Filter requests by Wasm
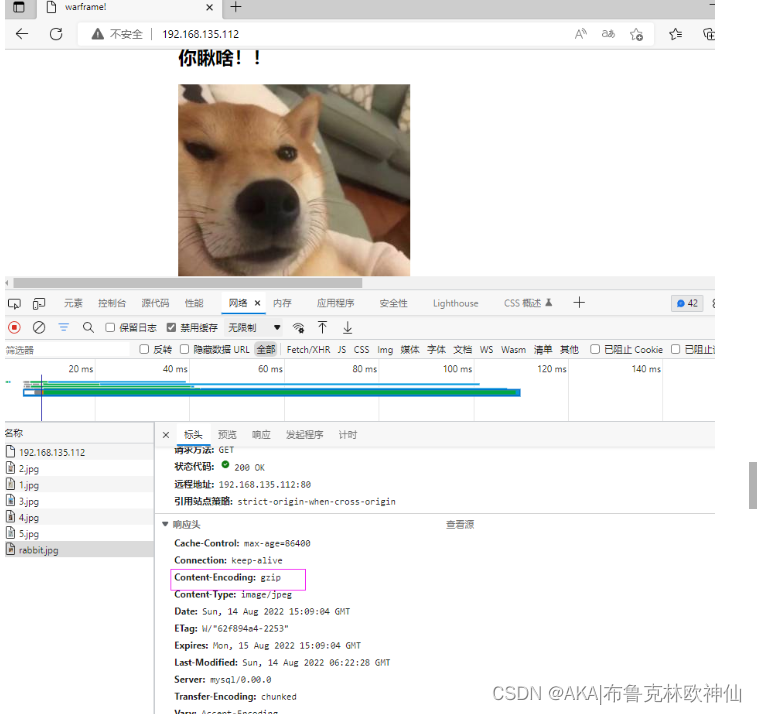The width and height of the screenshot is (757, 714). (x=513, y=350)
